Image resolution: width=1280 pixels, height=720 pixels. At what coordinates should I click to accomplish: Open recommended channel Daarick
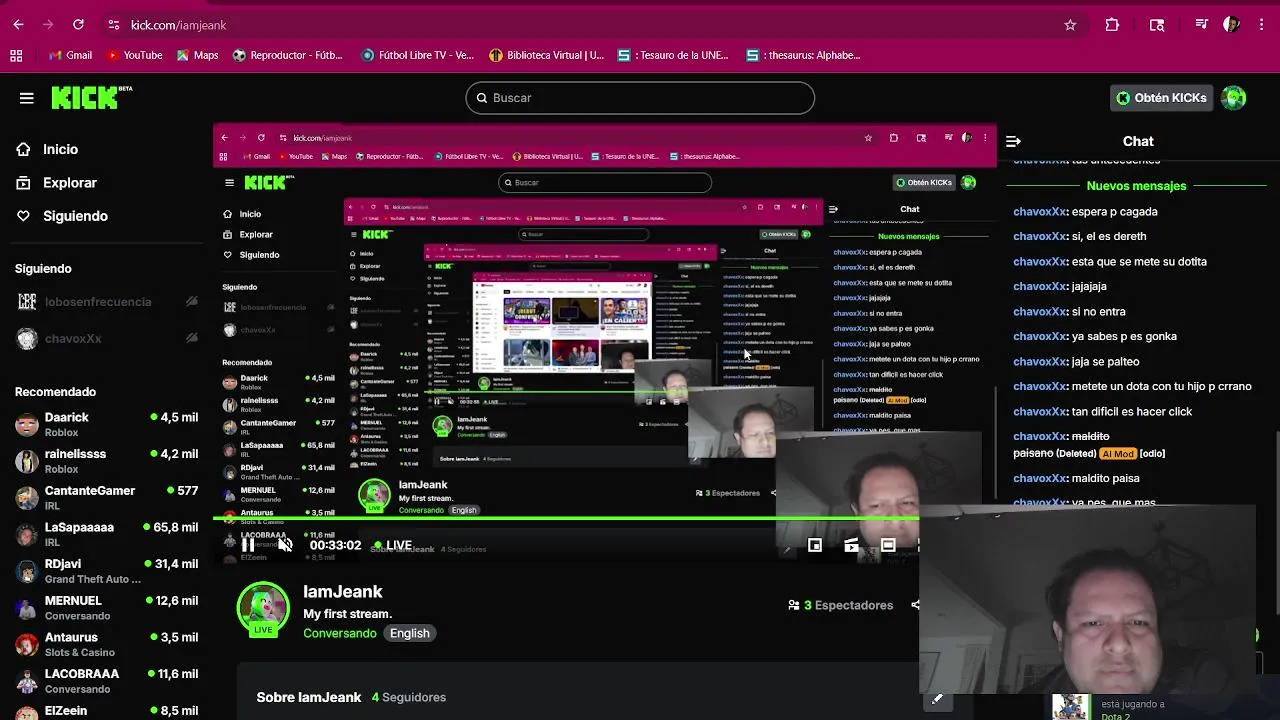(x=106, y=424)
